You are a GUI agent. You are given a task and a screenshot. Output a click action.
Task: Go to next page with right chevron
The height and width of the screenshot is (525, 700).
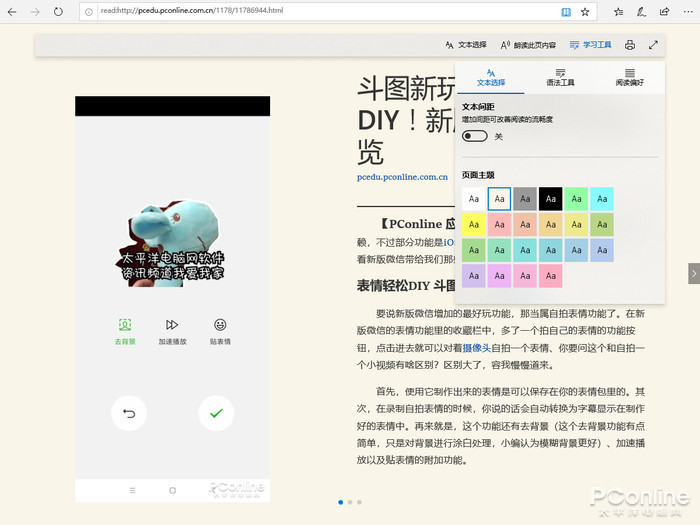pyautogui.click(x=694, y=273)
